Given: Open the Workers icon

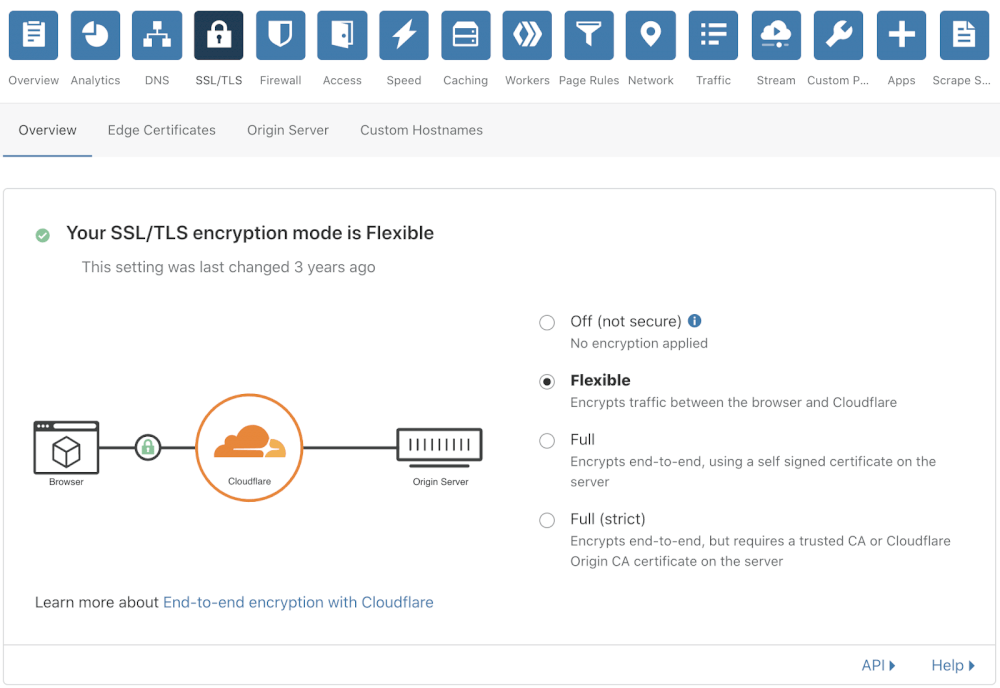Looking at the screenshot, I should tap(527, 36).
